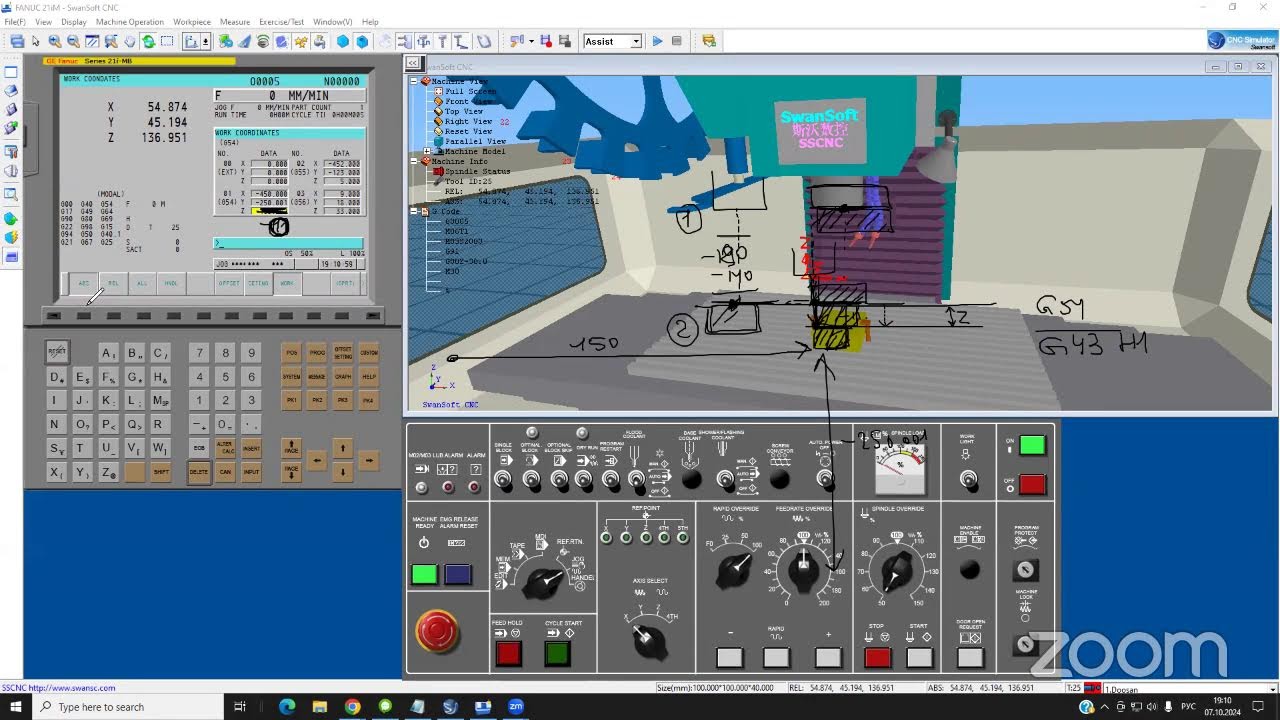
Task: Click the dashed rectangle select toolbar icon
Action: click(167, 41)
